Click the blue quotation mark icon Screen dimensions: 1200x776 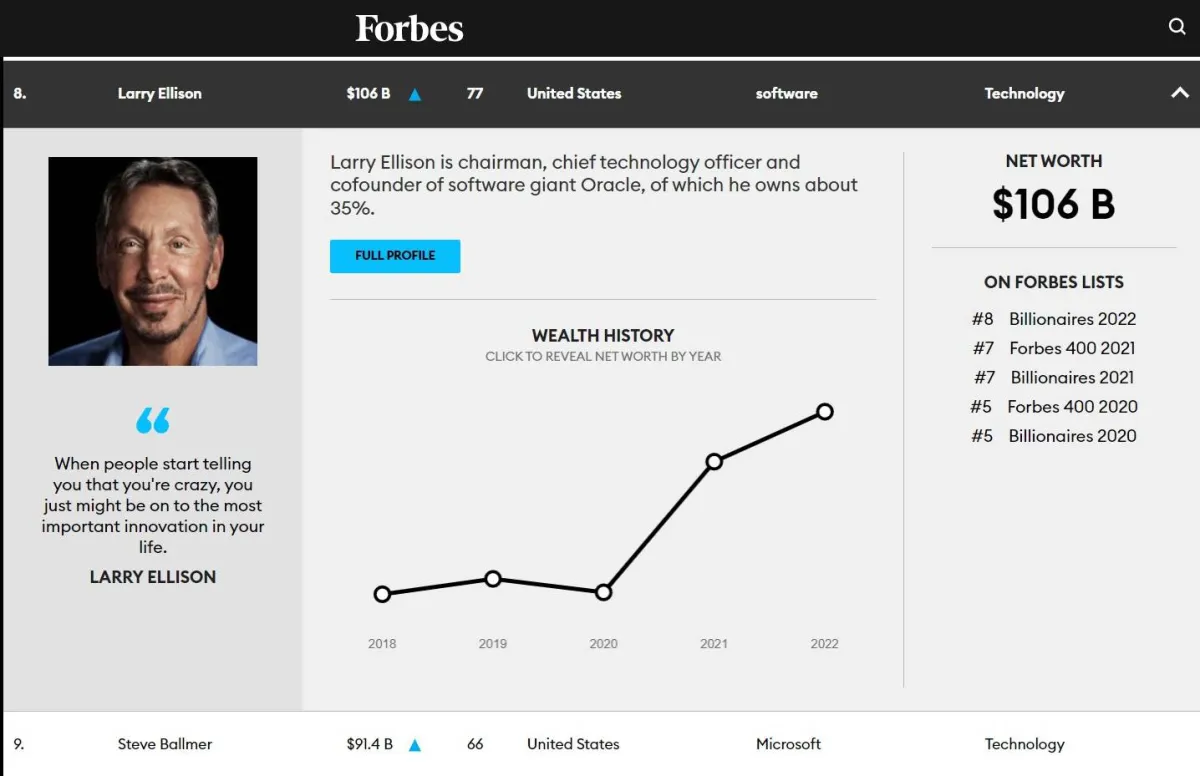tap(153, 420)
